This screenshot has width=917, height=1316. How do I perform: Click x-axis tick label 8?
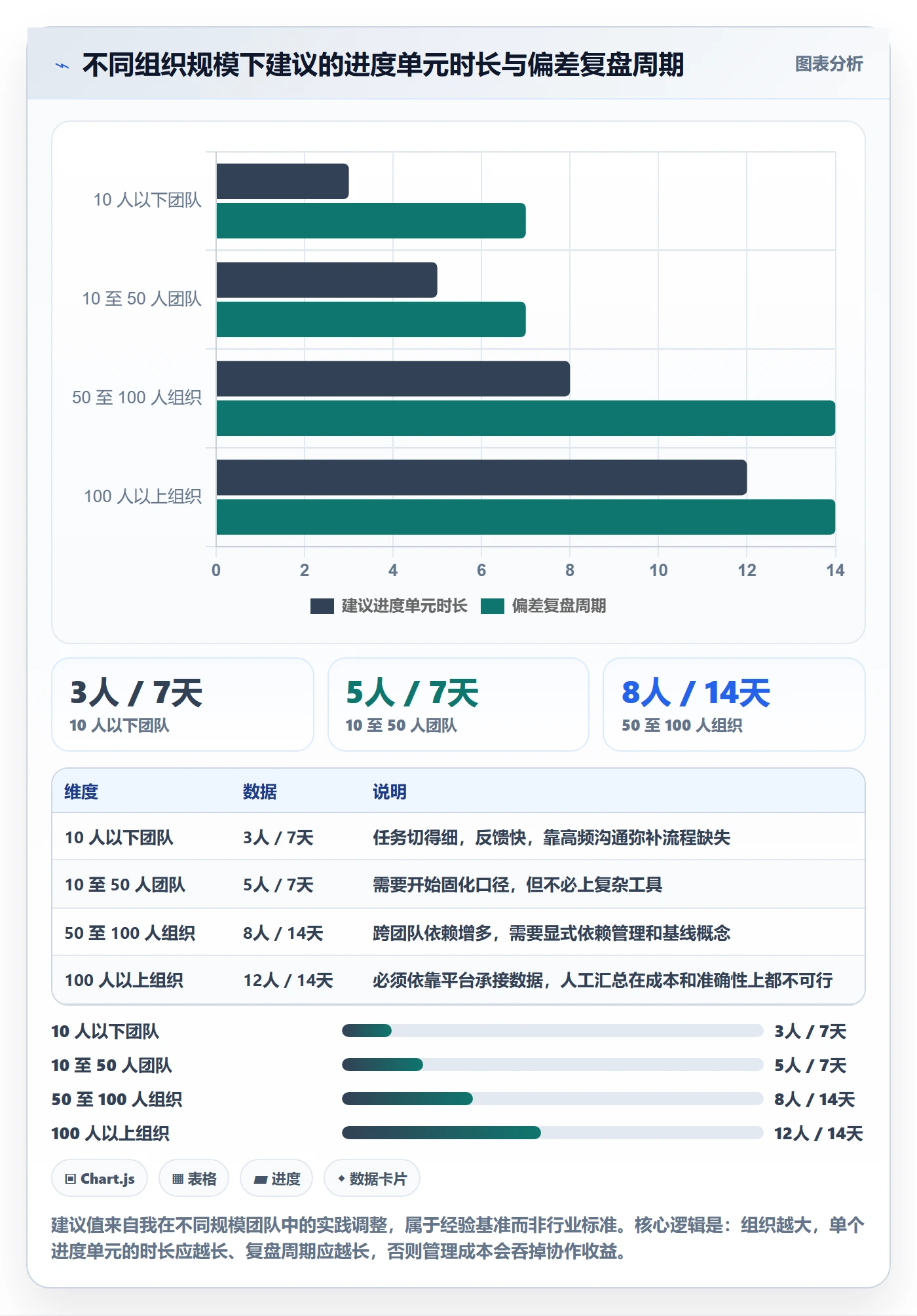coord(570,570)
